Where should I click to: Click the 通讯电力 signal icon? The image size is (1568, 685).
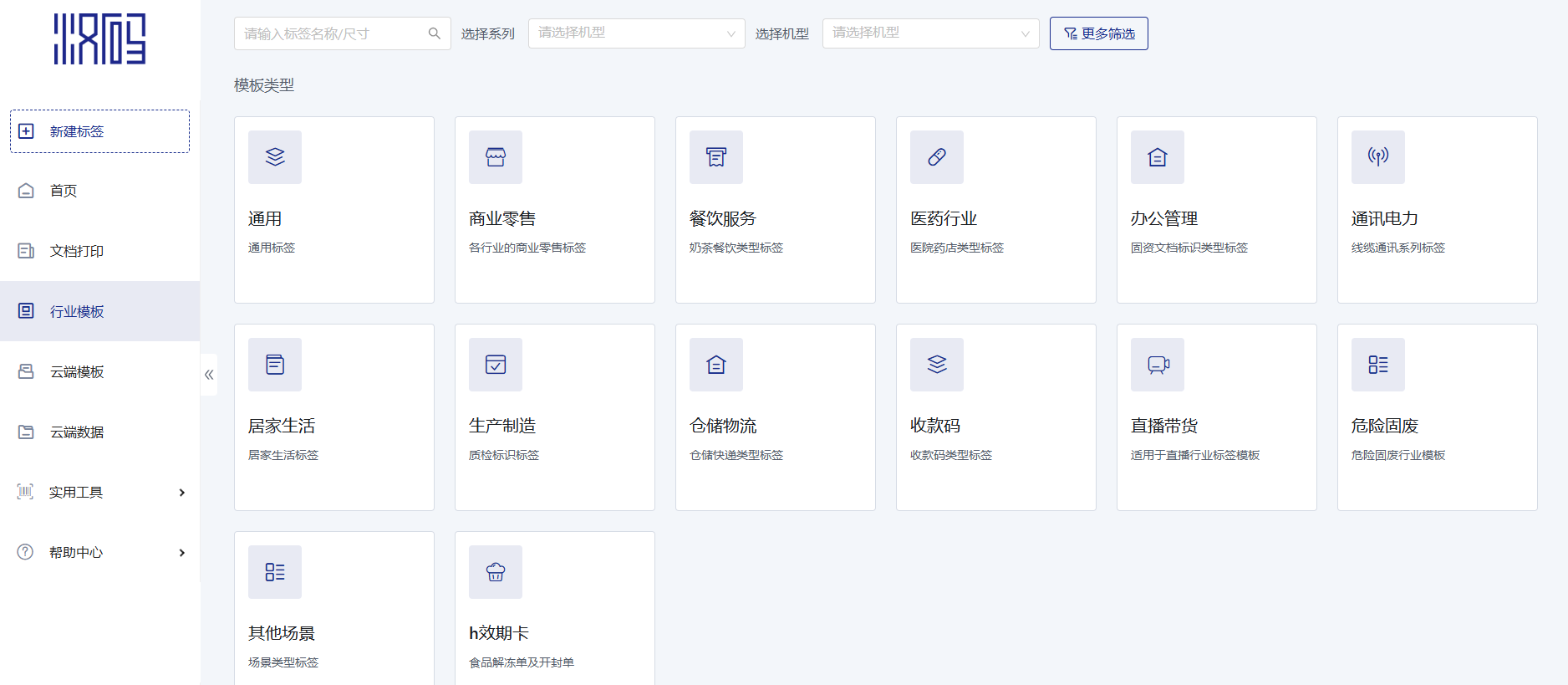tap(1378, 157)
